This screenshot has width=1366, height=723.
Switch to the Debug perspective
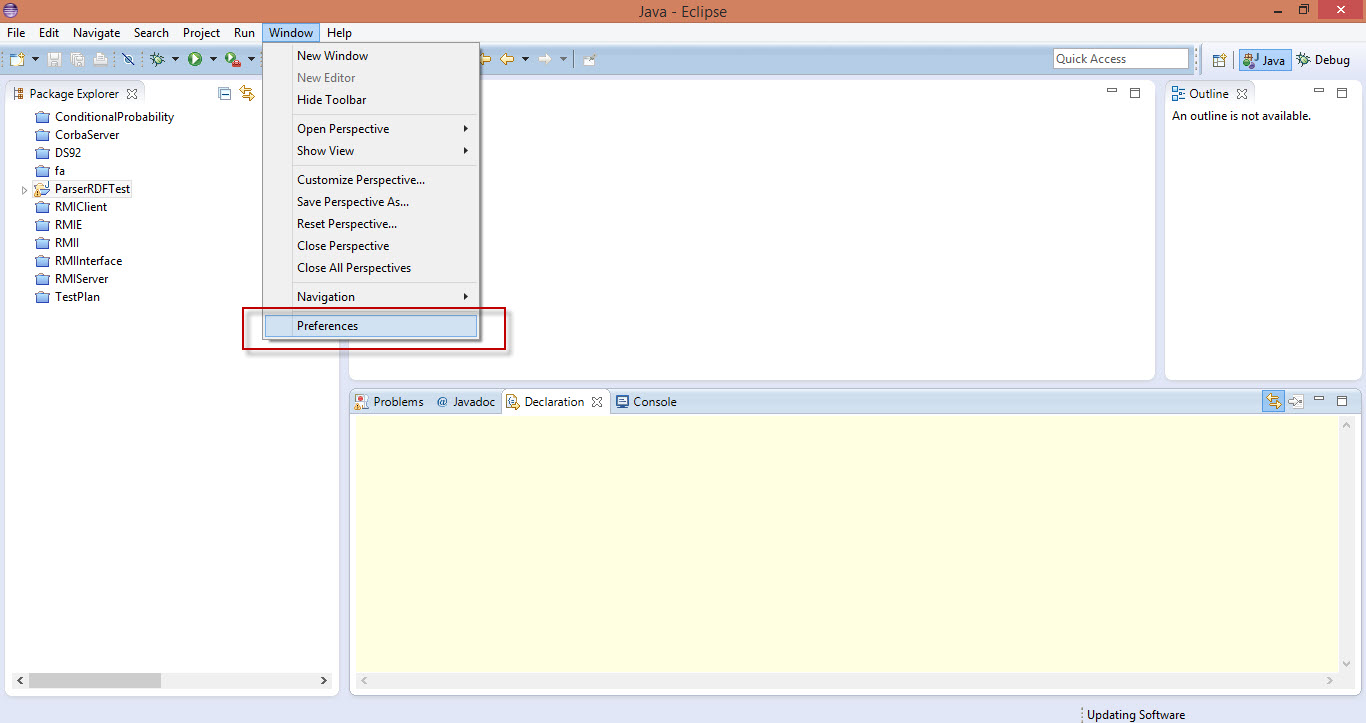(x=1323, y=60)
